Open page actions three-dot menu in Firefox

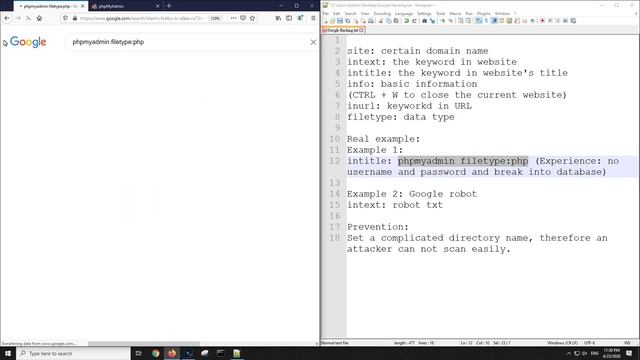pyautogui.click(x=233, y=18)
